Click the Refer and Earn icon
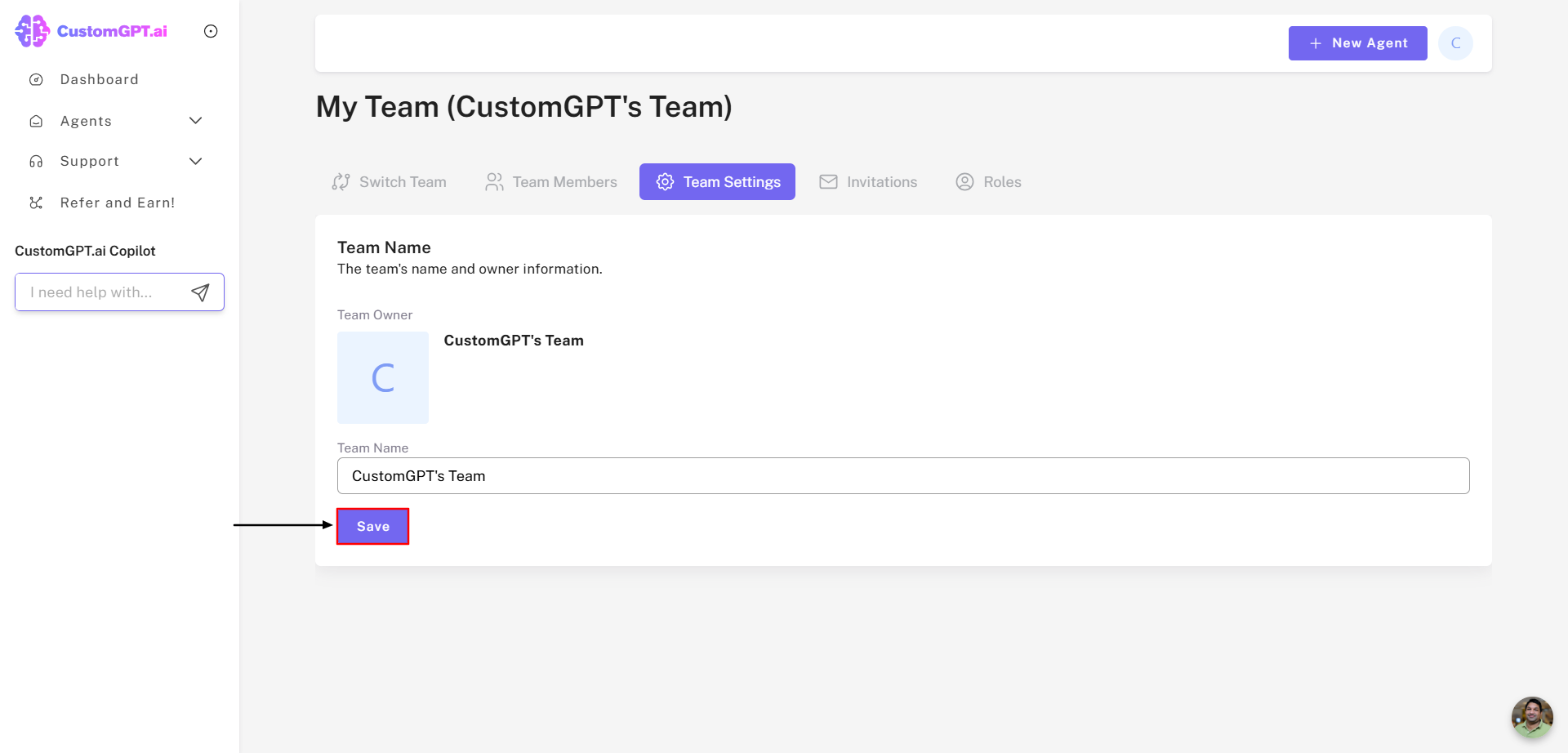Viewport: 1568px width, 753px height. [x=36, y=203]
